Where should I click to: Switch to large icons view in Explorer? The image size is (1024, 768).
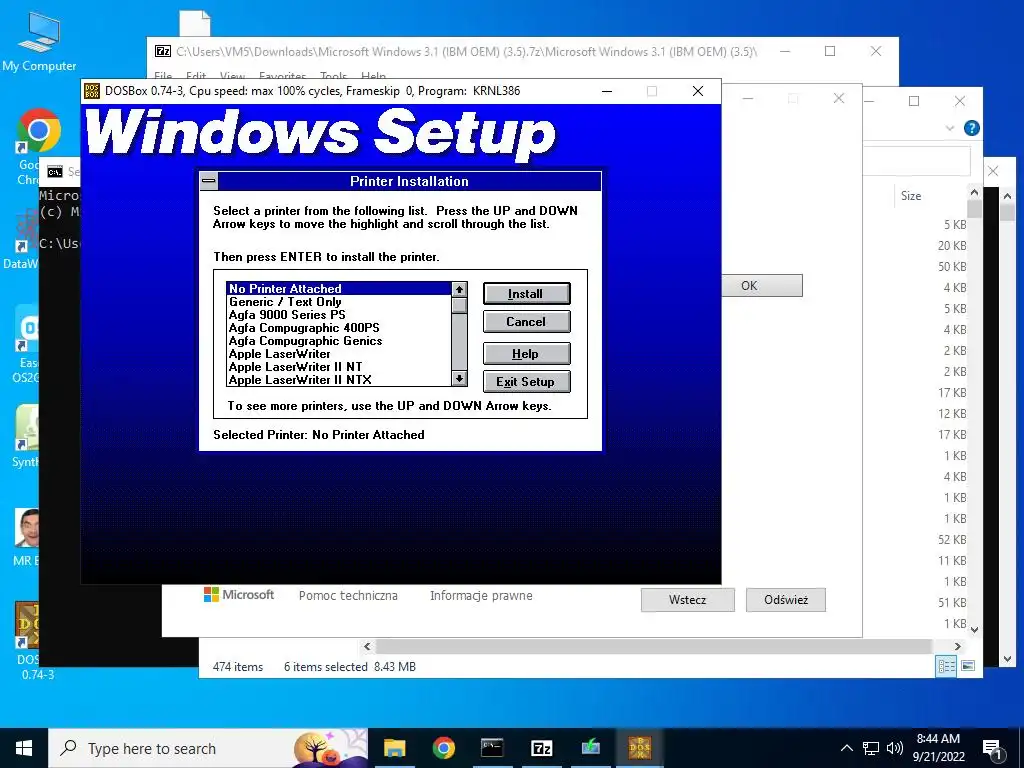[968, 666]
